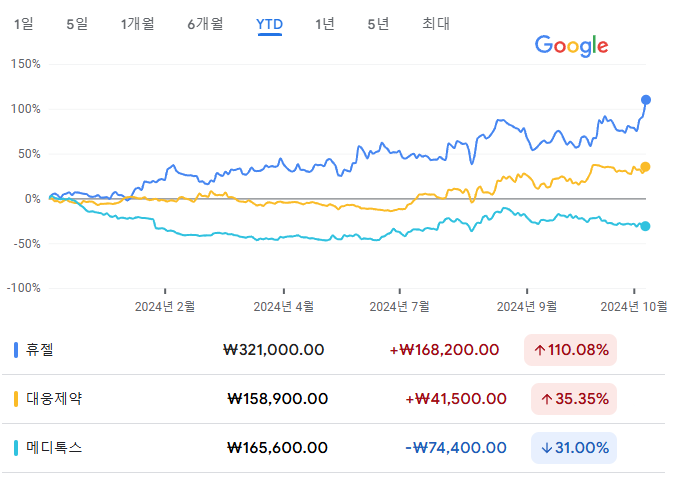The width and height of the screenshot is (676, 480).
Task: Switch to the 6개월 range tab
Action: [205, 24]
